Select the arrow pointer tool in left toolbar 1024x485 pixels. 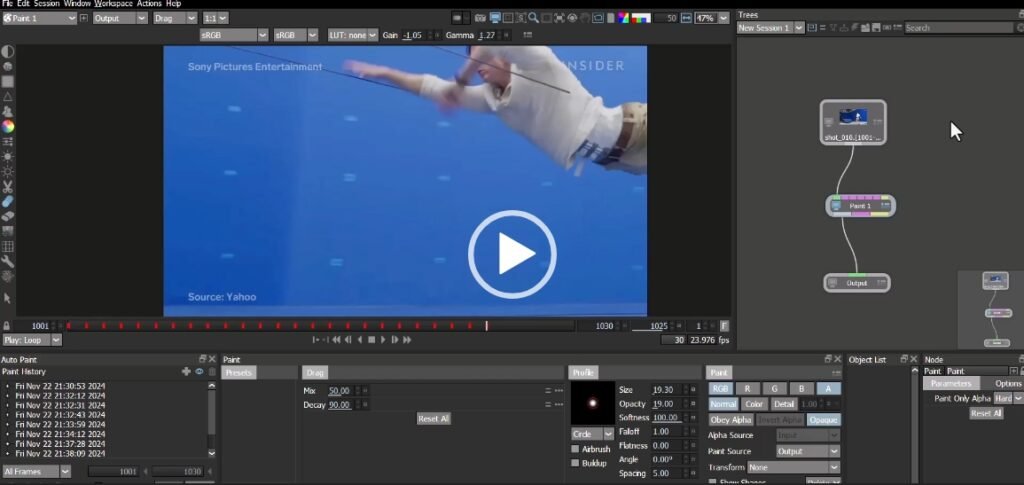coord(7,298)
